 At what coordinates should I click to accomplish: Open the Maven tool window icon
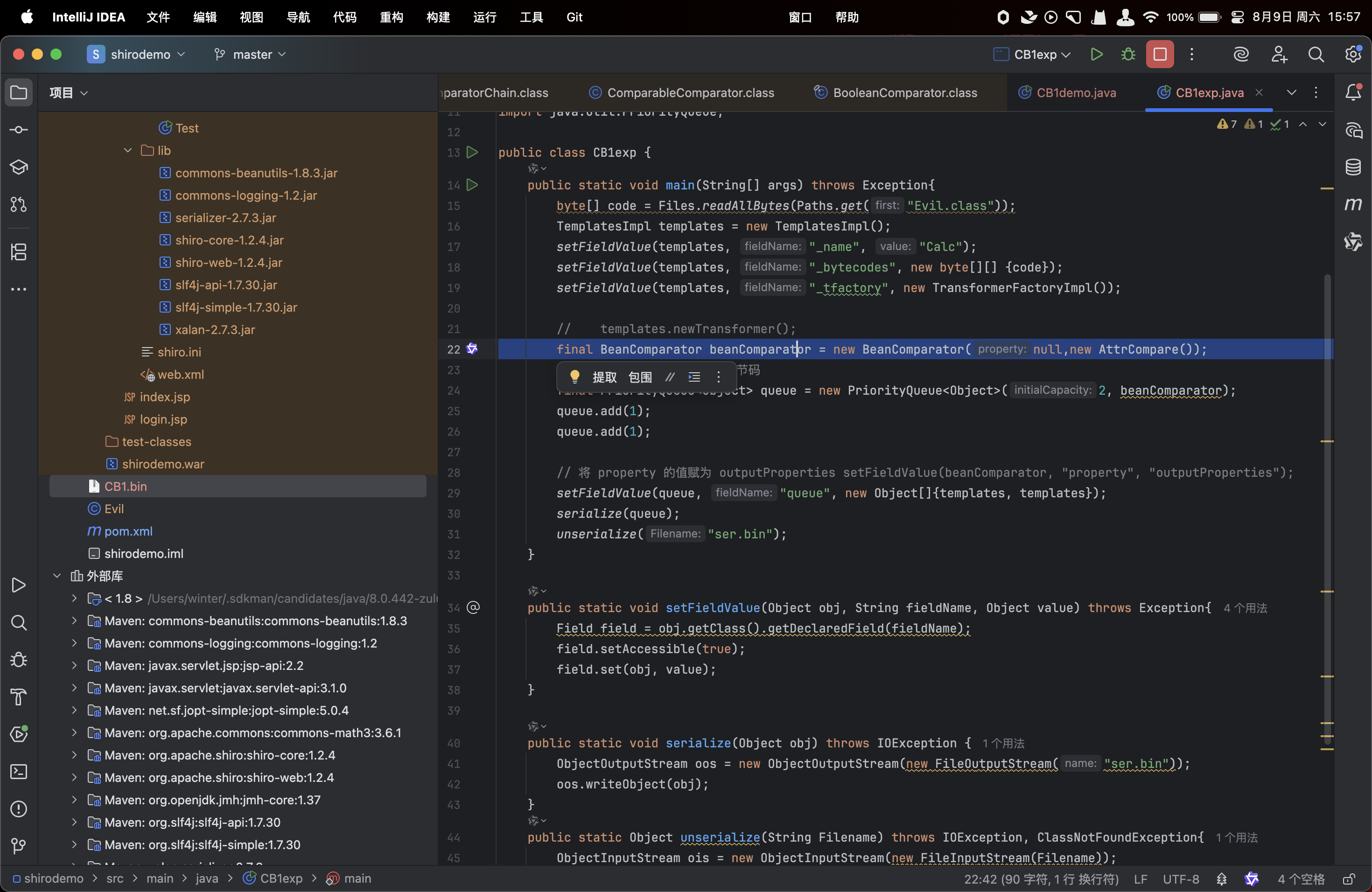click(1353, 204)
